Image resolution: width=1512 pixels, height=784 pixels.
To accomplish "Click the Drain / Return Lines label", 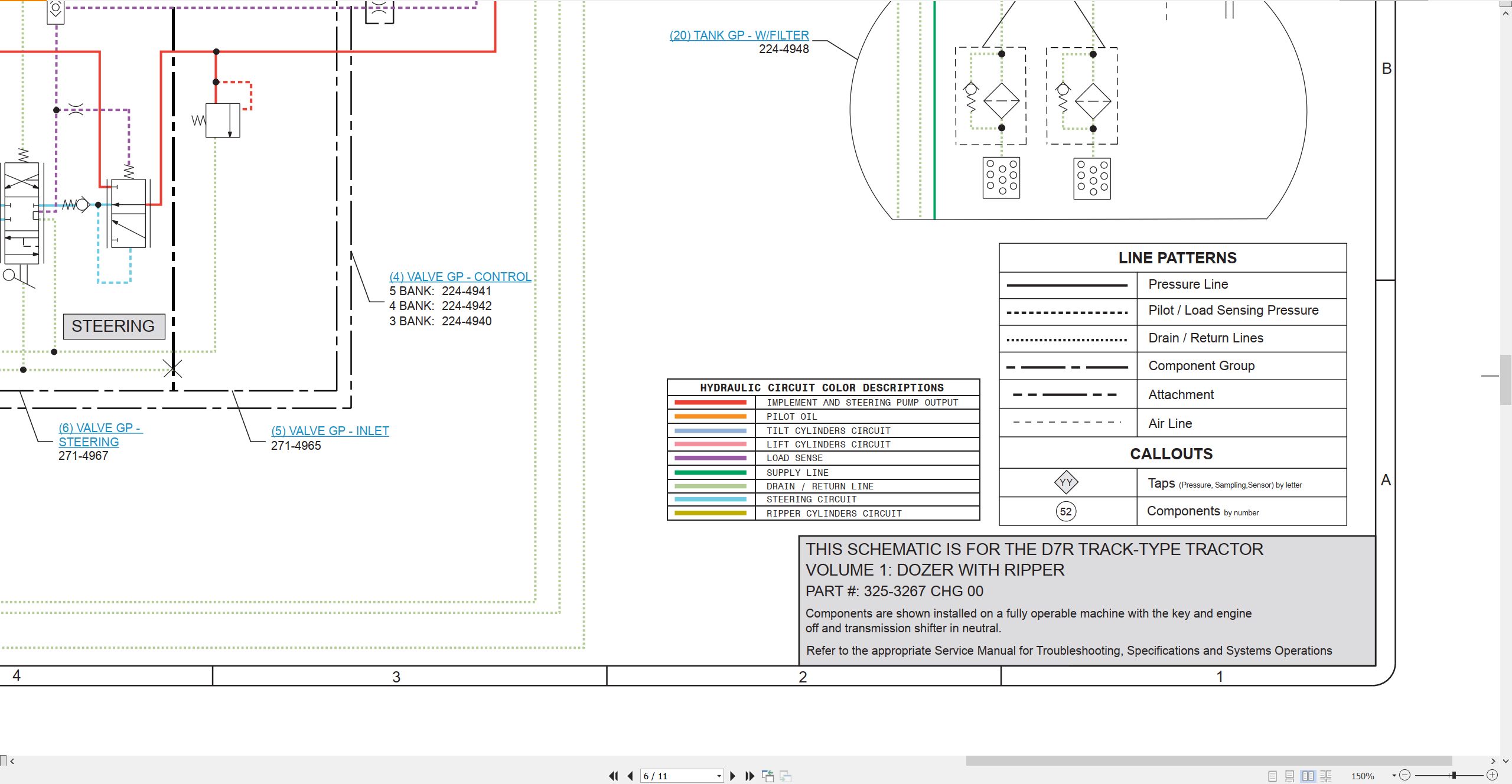I will pyautogui.click(x=1205, y=338).
